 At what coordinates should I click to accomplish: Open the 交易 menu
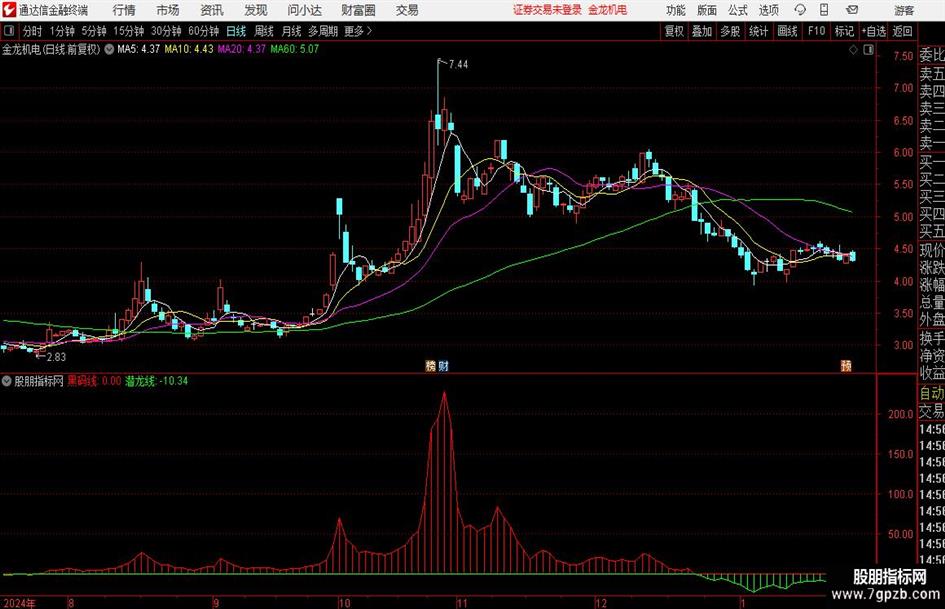pos(407,10)
